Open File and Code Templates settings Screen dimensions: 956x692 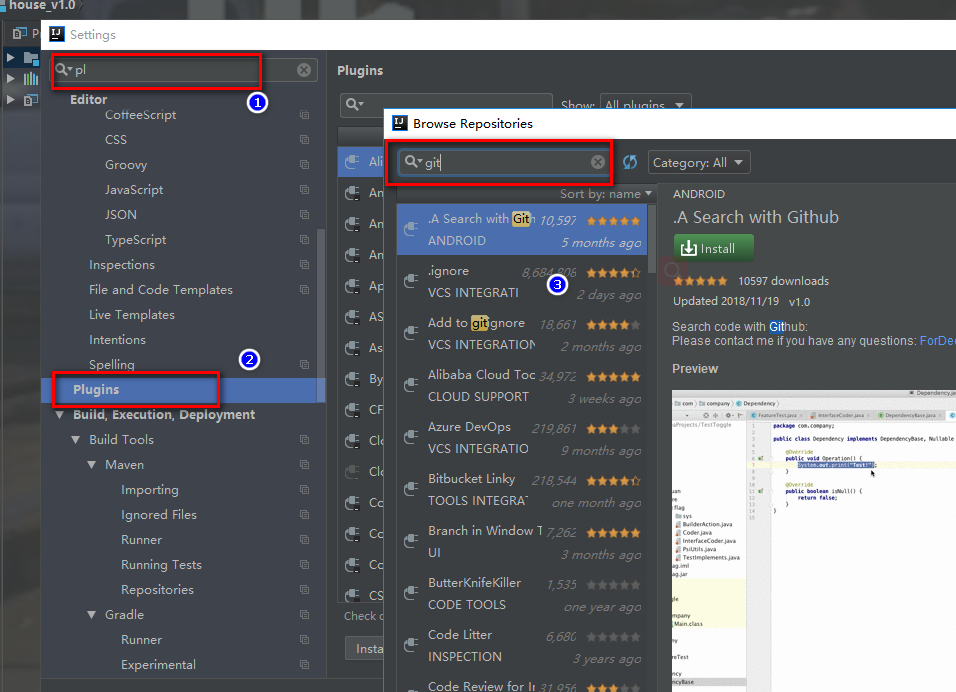161,290
